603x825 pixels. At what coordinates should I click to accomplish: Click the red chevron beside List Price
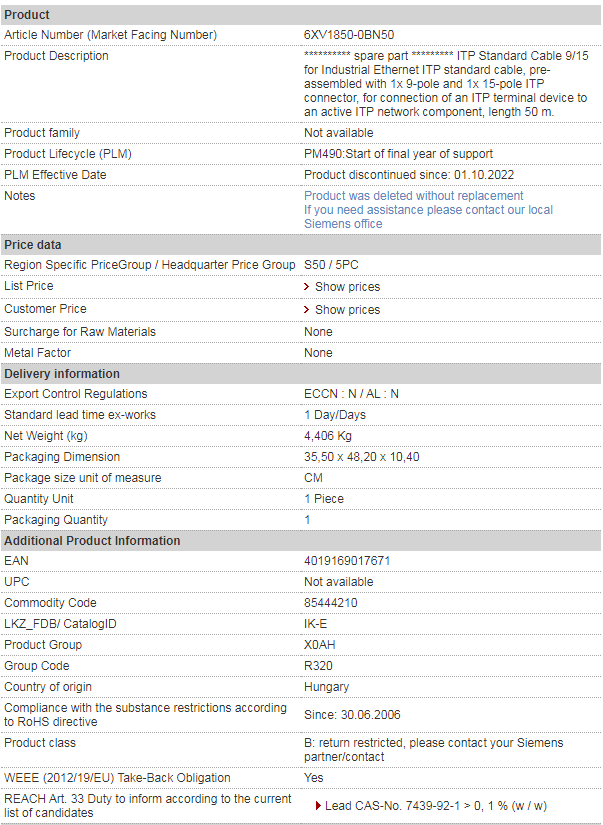click(306, 287)
